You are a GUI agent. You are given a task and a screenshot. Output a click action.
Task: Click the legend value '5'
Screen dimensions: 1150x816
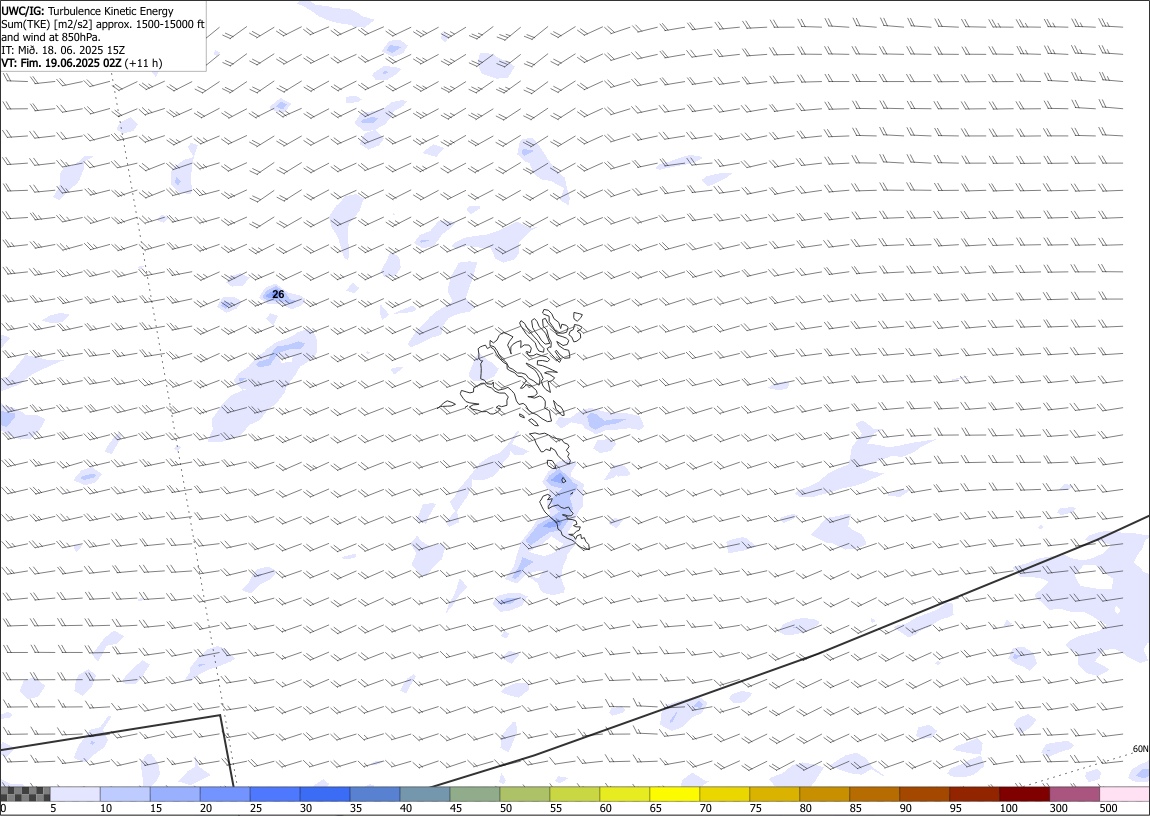tap(53, 808)
